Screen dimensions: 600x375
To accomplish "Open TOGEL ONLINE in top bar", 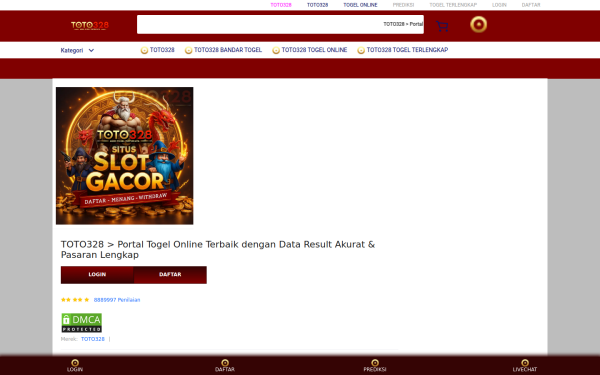I will point(360,5).
